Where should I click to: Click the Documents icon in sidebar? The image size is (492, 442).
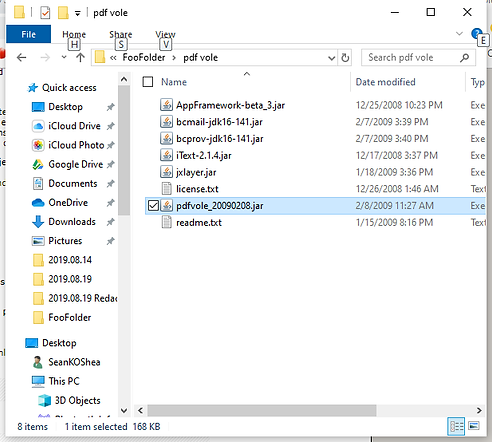38,183
